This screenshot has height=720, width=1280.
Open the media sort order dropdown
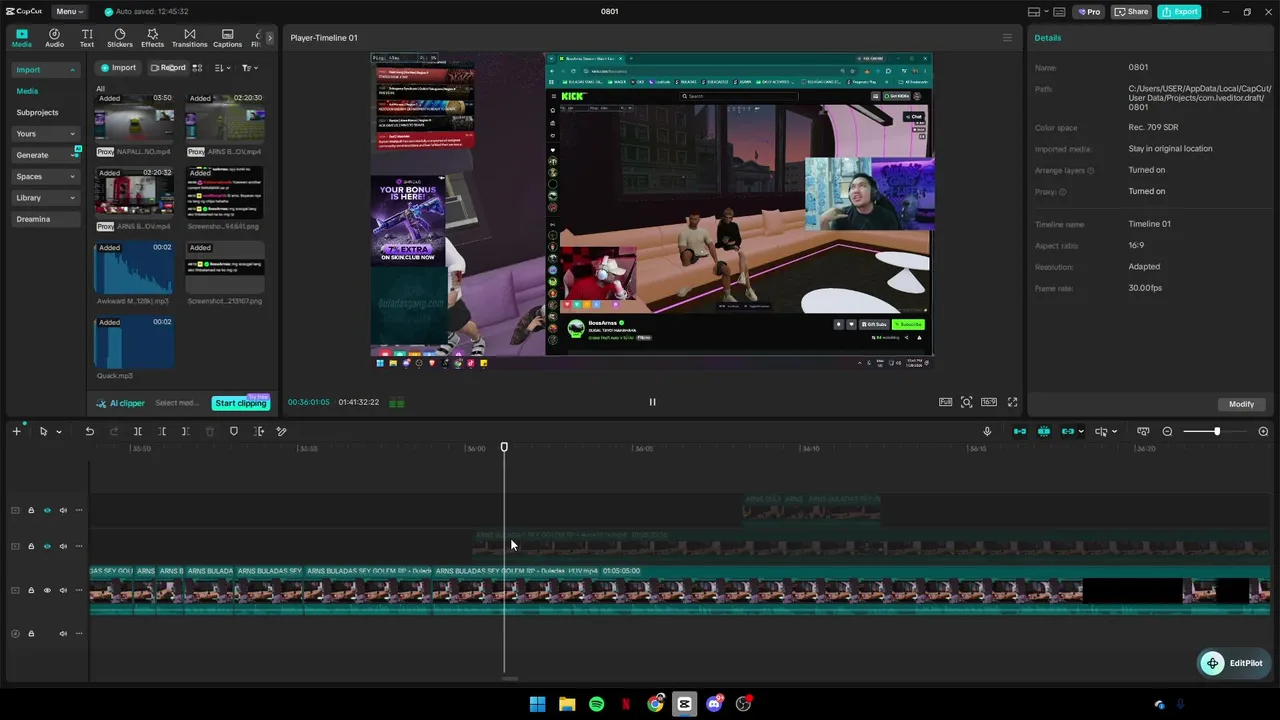click(222, 68)
